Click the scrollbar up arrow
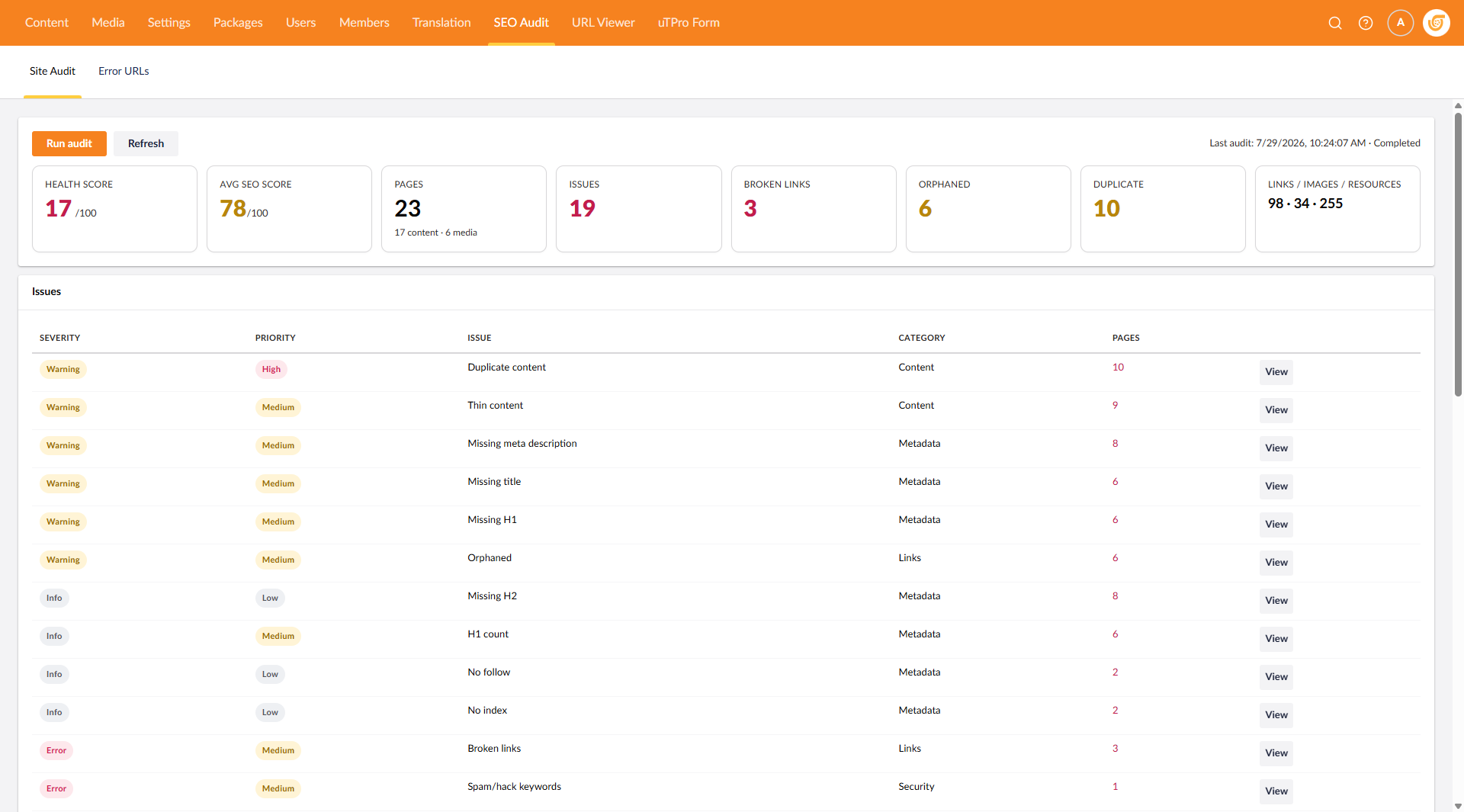The image size is (1464, 812). pos(1458,105)
